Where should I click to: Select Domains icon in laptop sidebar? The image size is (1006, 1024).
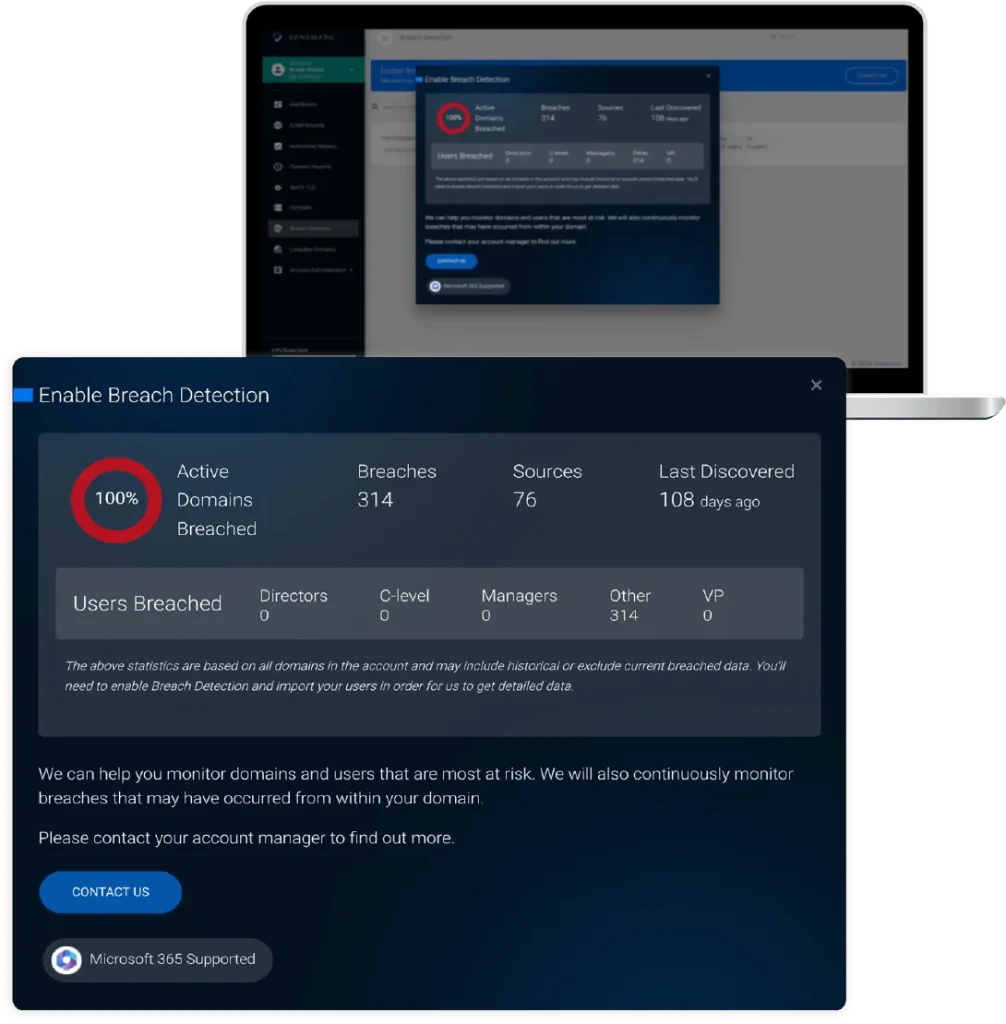278,207
